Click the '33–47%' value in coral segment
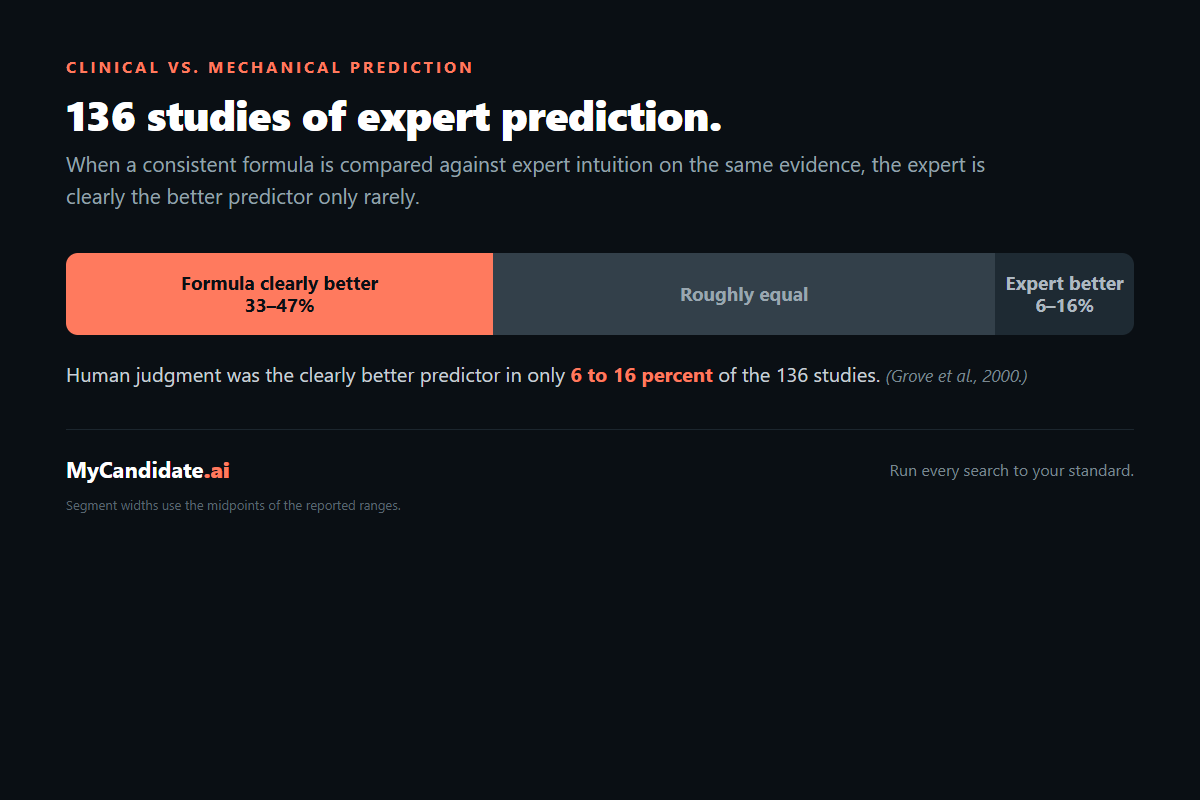This screenshot has width=1200, height=800. tap(280, 306)
